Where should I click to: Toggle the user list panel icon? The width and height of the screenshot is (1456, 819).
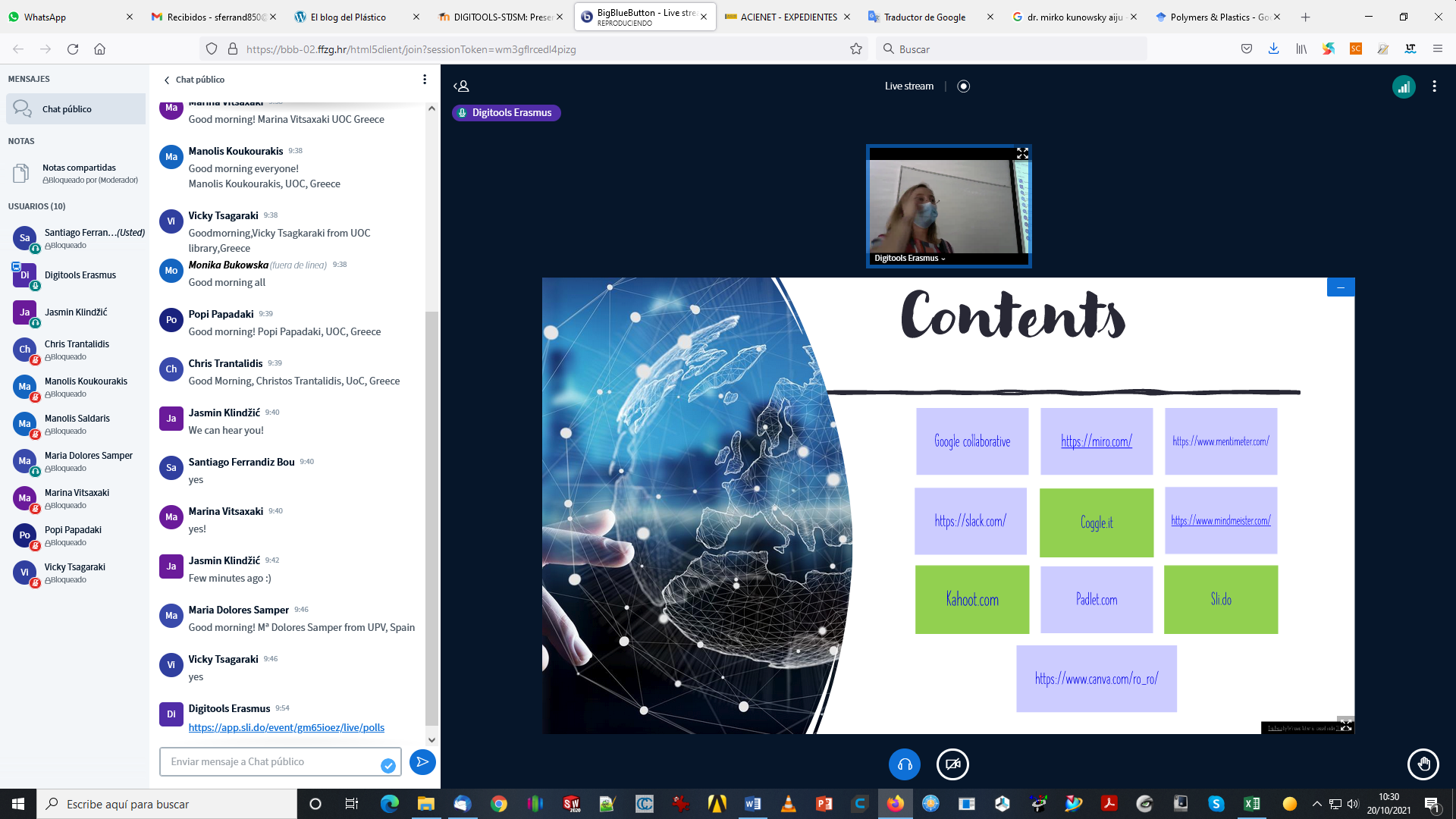coord(461,86)
